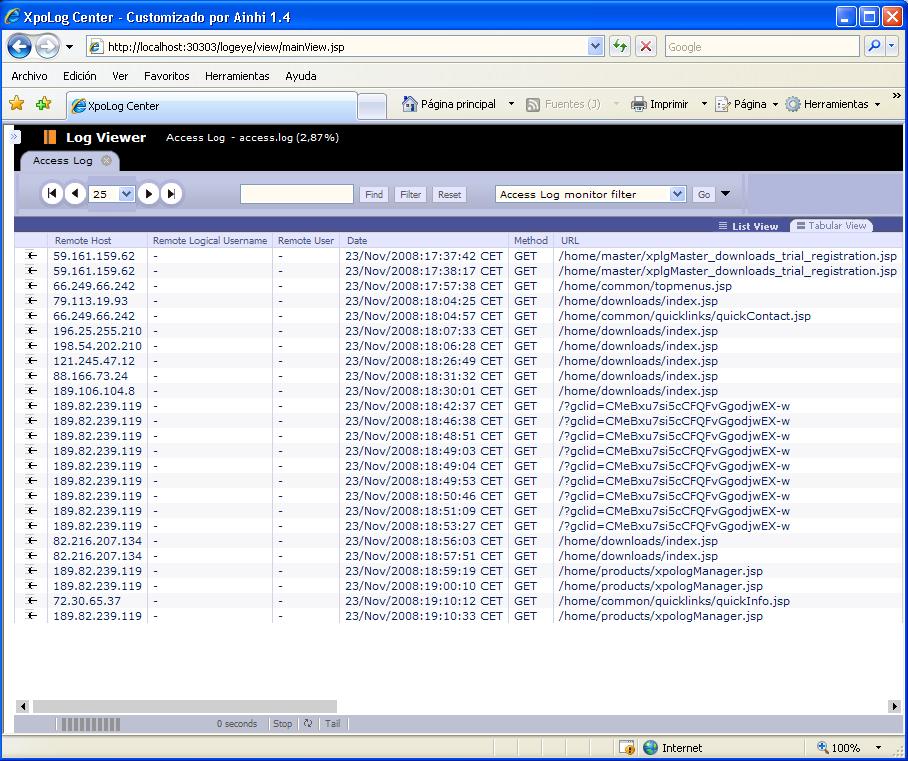
Task: Click horizontal scrollbar right arrow
Action: point(894,706)
